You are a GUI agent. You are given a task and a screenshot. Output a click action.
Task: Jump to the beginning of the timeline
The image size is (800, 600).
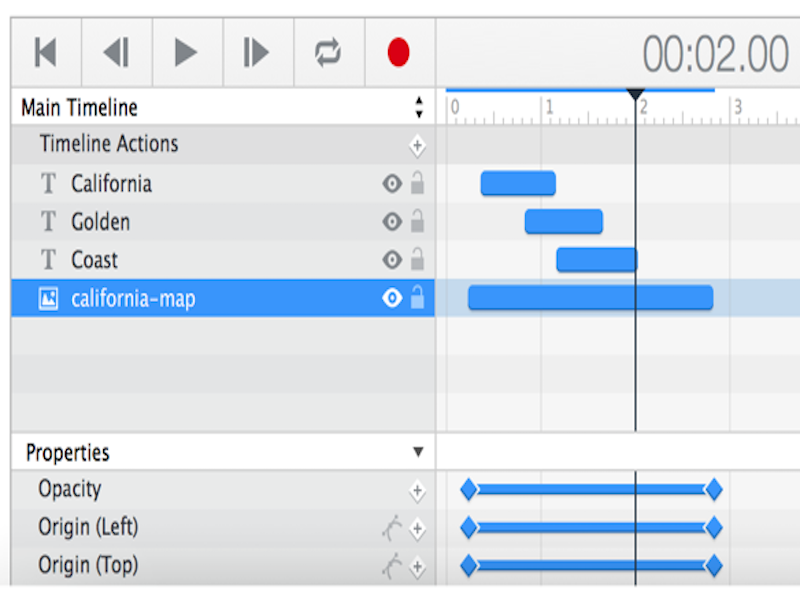[x=46, y=52]
